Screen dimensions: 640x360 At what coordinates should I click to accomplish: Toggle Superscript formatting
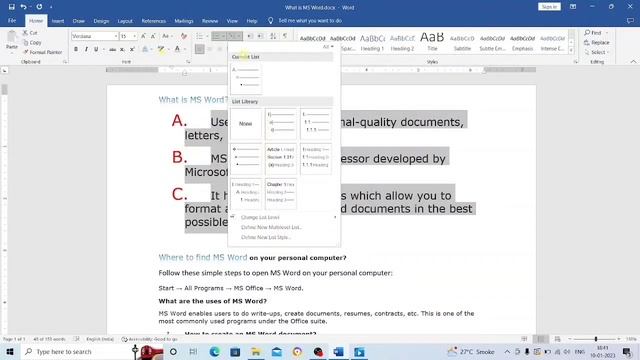click(132, 49)
